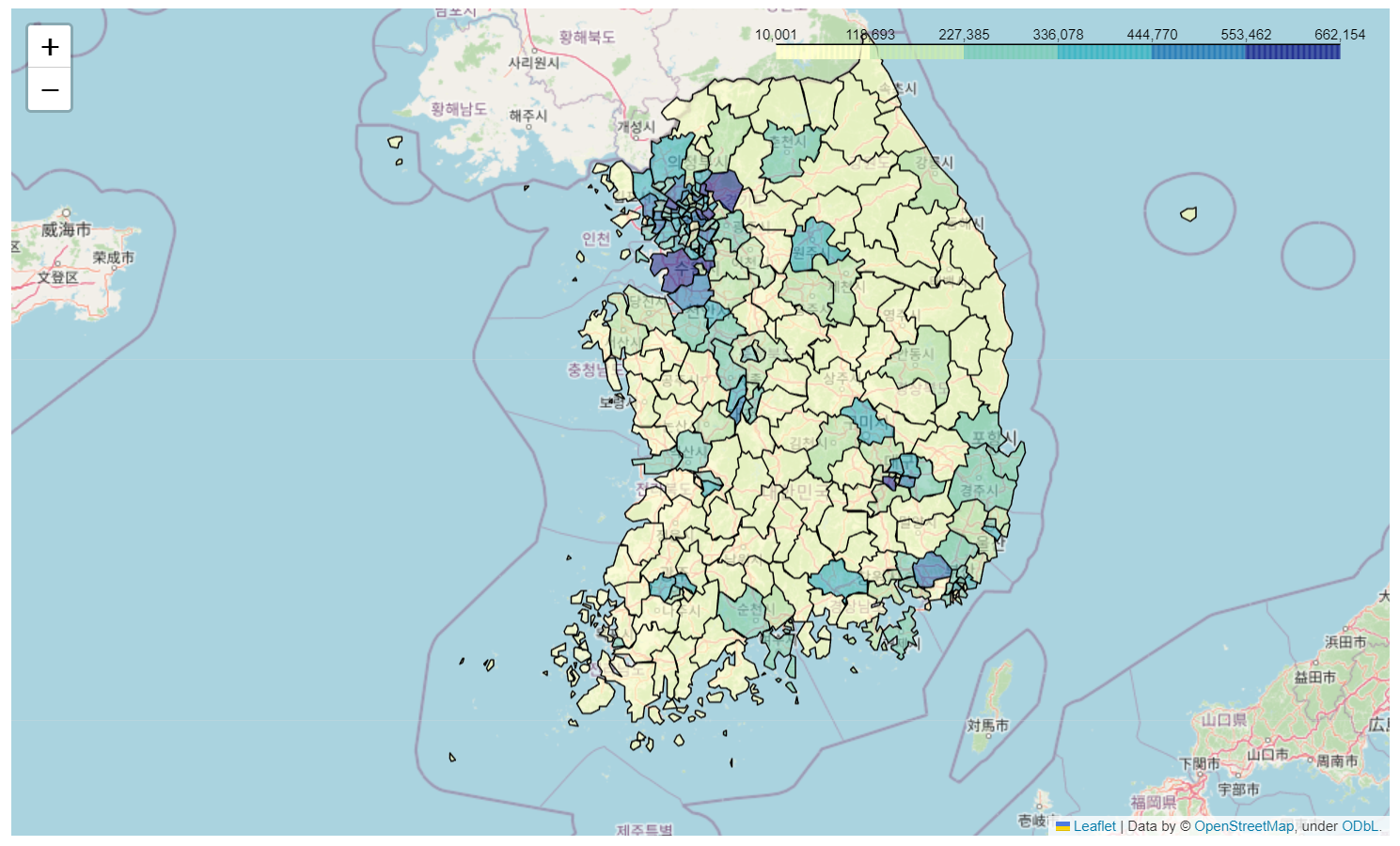This screenshot has height=846, width=1400.
Task: Click the legend value 10,001
Action: 776,35
